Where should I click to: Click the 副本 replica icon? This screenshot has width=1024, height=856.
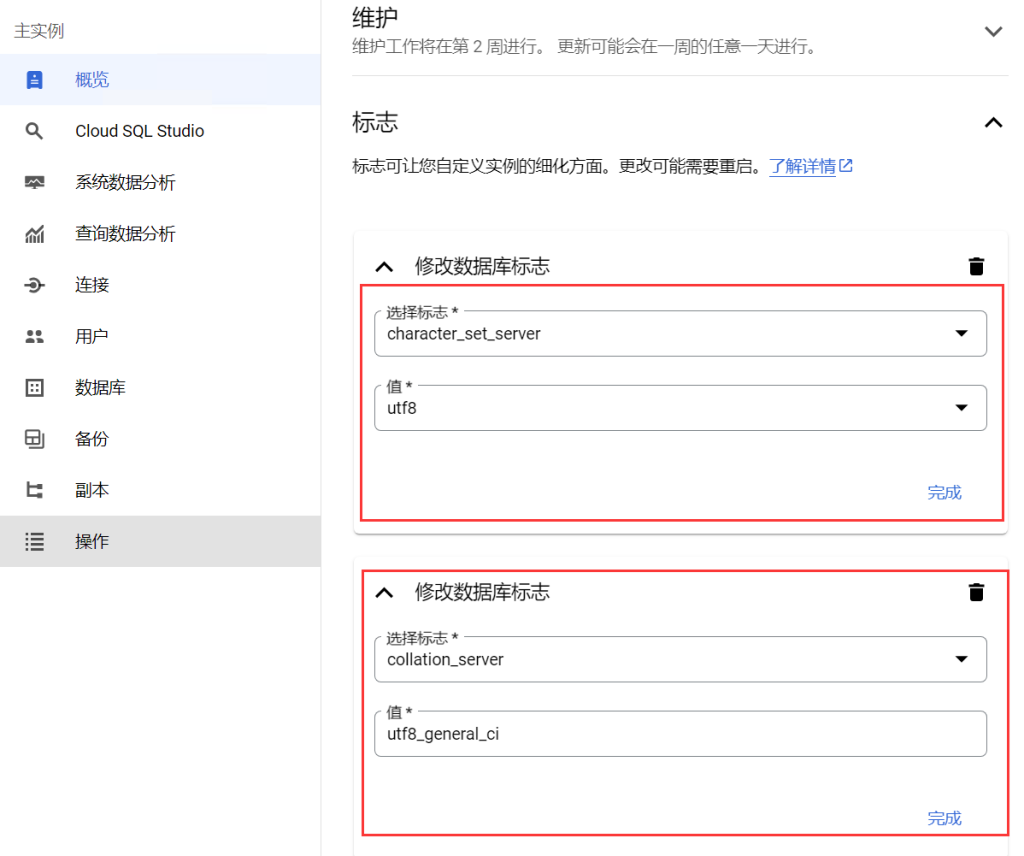[35, 490]
